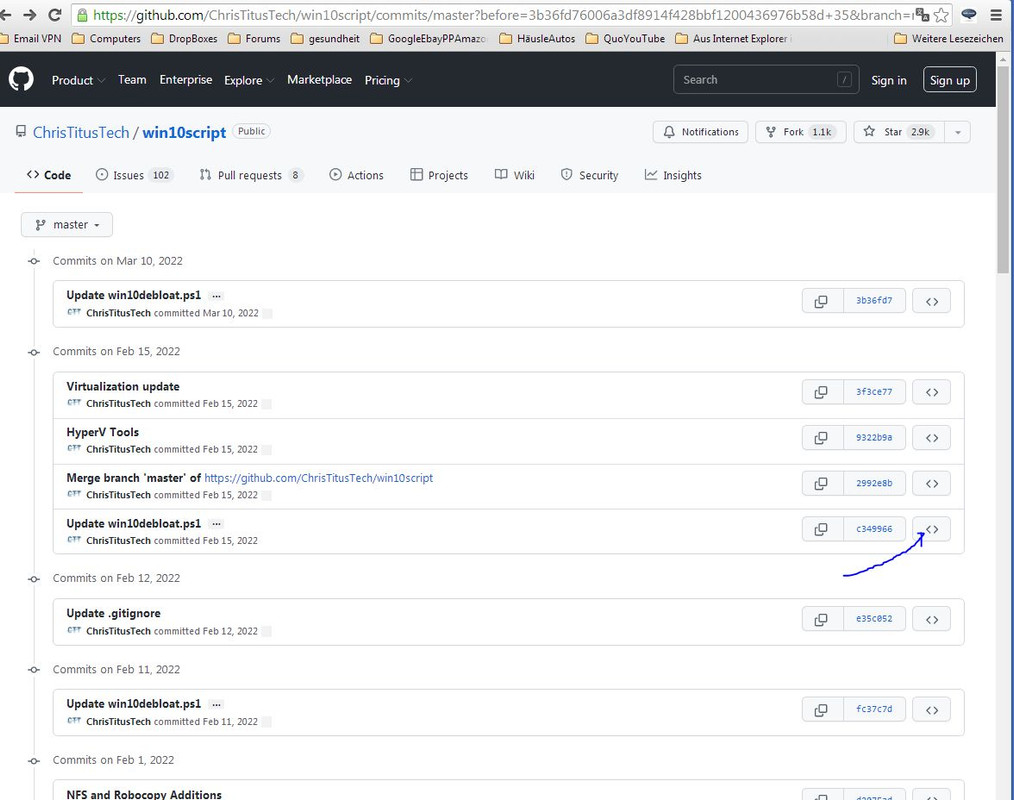
Task: Open the Projects tab
Action: pos(439,175)
